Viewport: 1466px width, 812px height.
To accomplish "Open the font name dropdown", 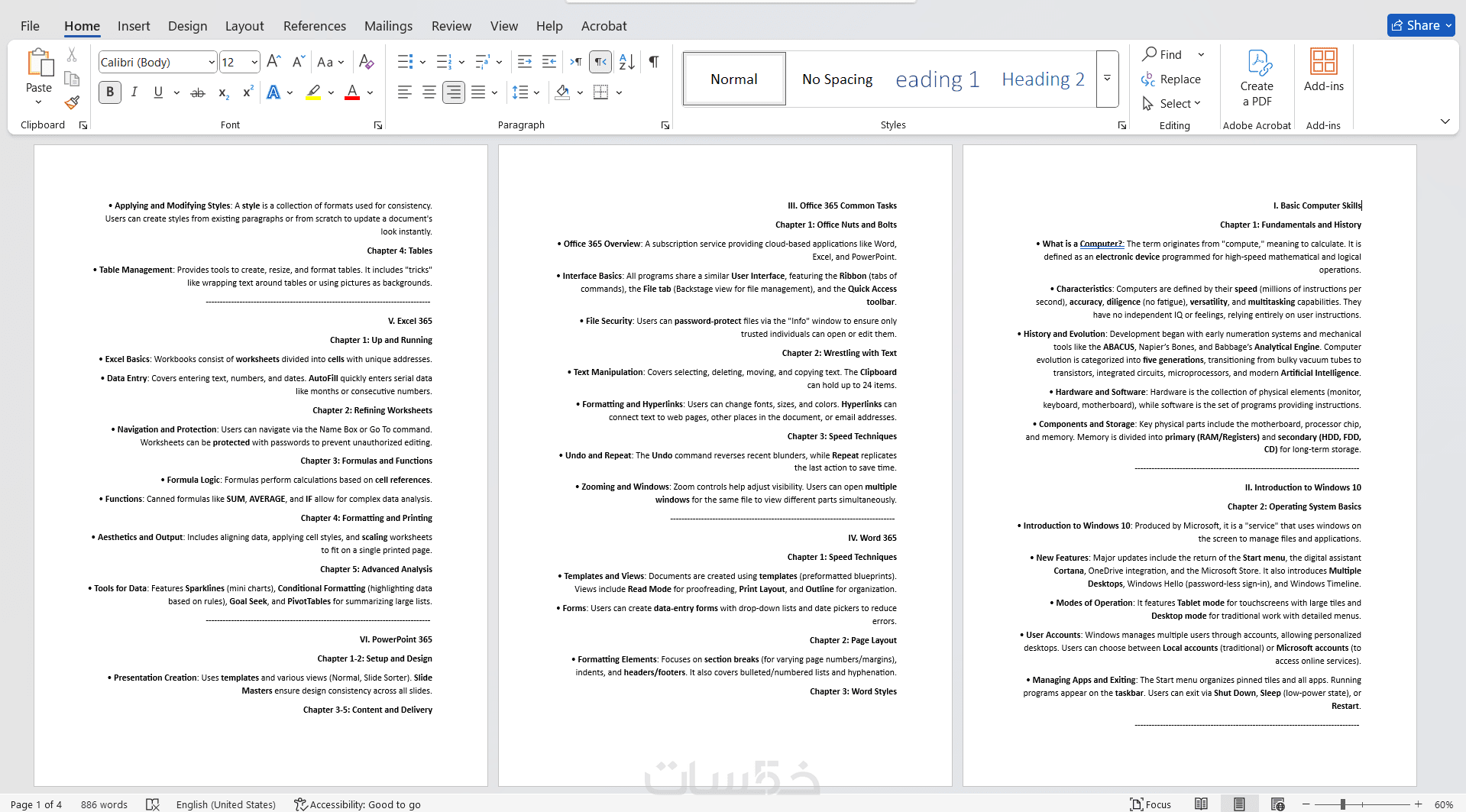I will click(x=212, y=62).
